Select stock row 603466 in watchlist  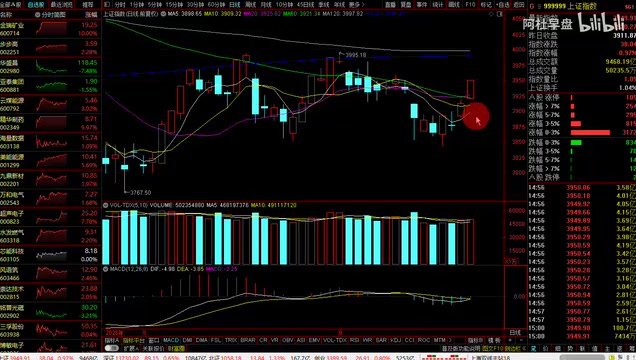50,274
